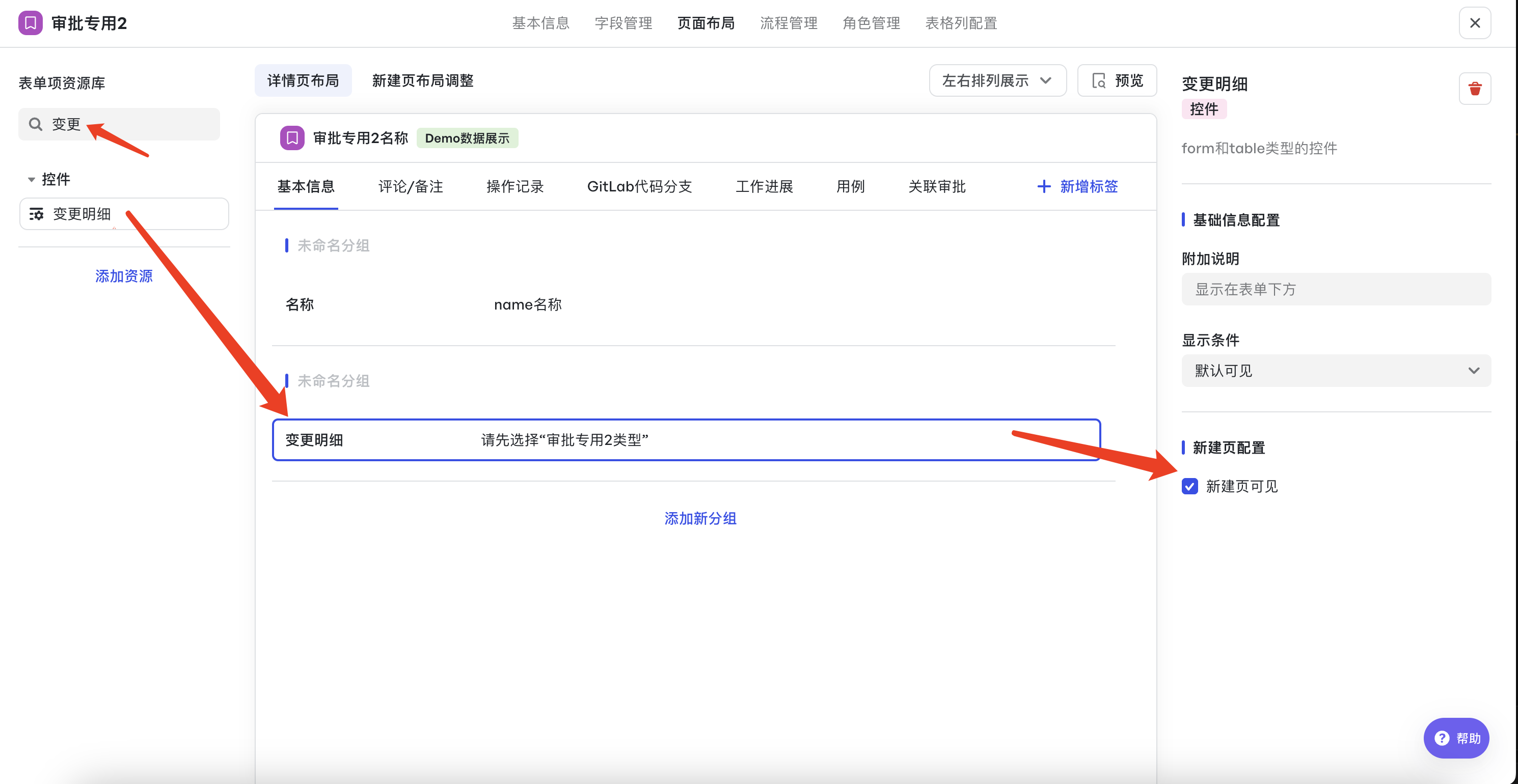Select the 详情页布局 tab
Viewport: 1518px width, 784px height.
click(x=303, y=81)
